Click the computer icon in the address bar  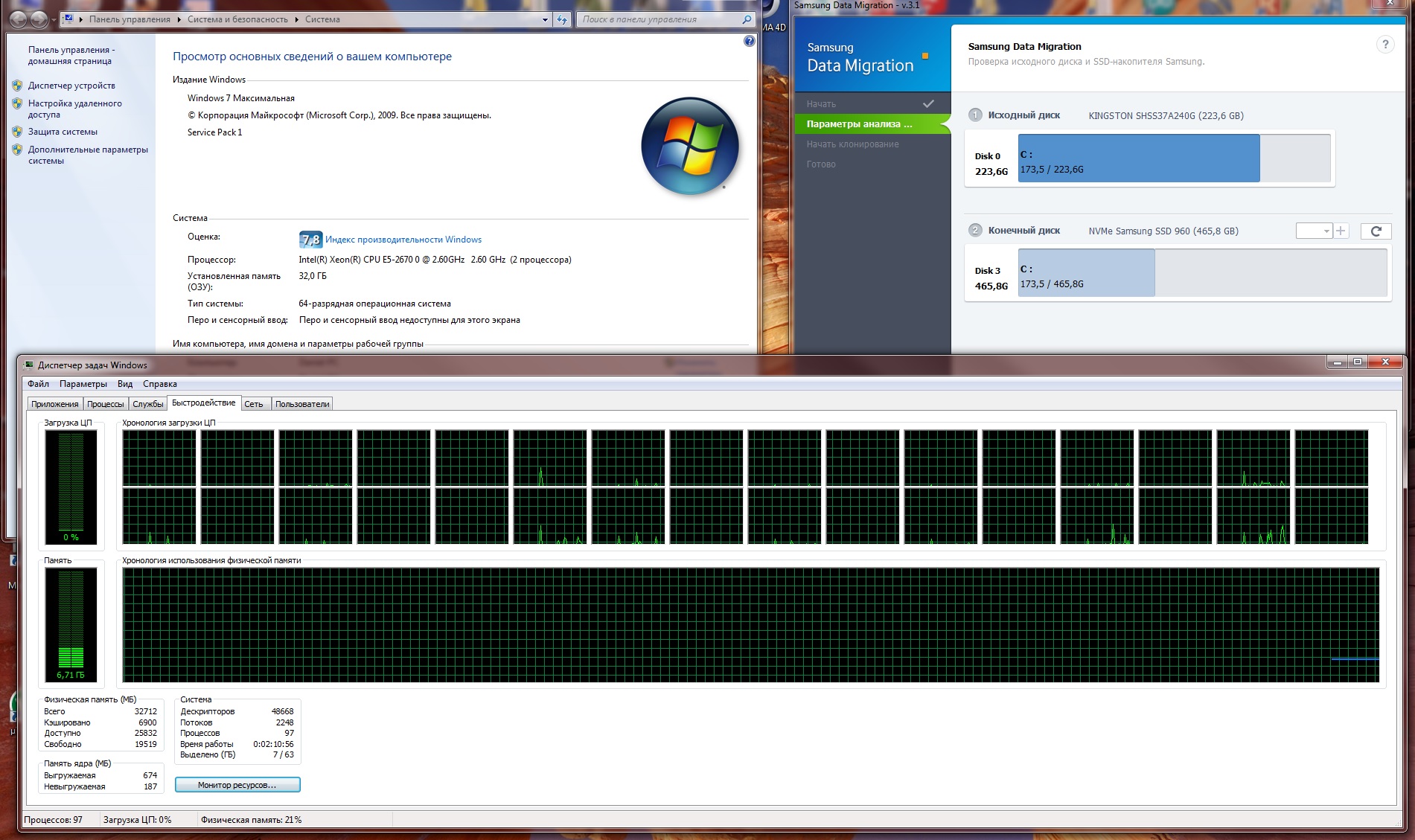[x=68, y=19]
